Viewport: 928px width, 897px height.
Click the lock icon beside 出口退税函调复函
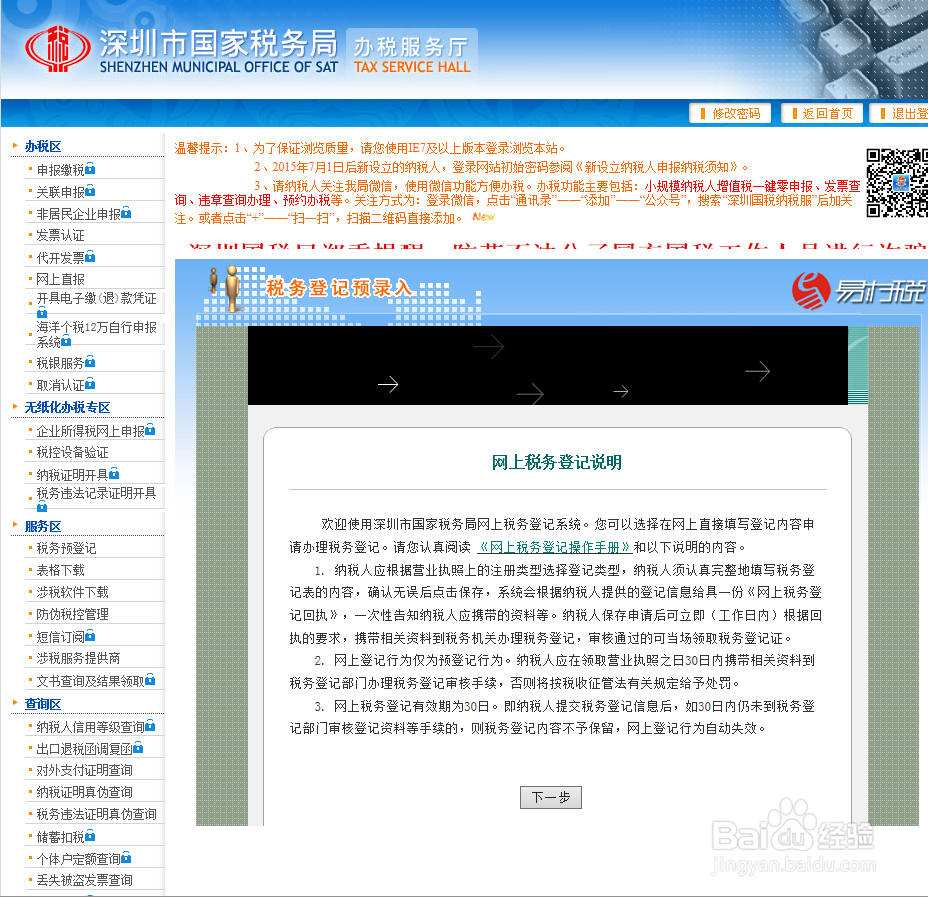point(138,748)
